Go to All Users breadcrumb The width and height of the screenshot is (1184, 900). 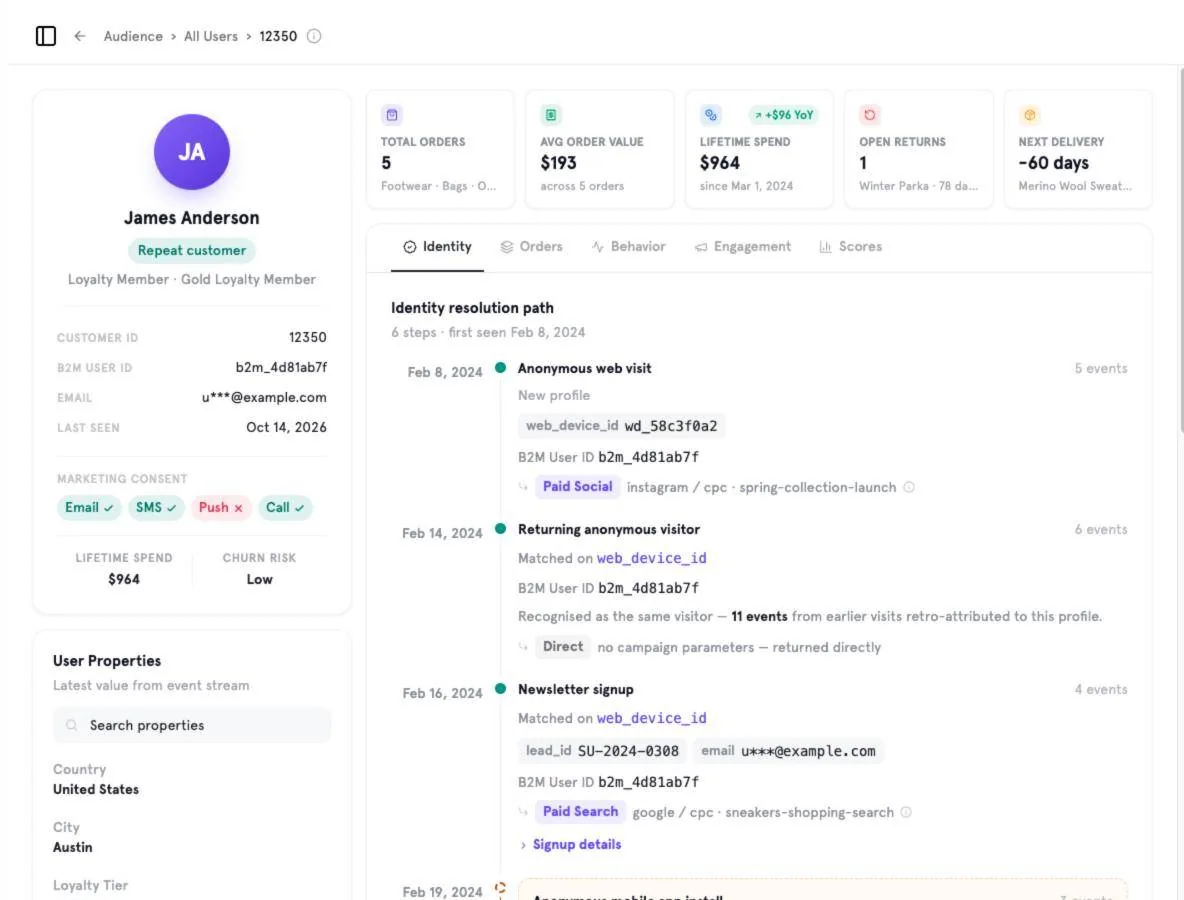click(x=211, y=36)
